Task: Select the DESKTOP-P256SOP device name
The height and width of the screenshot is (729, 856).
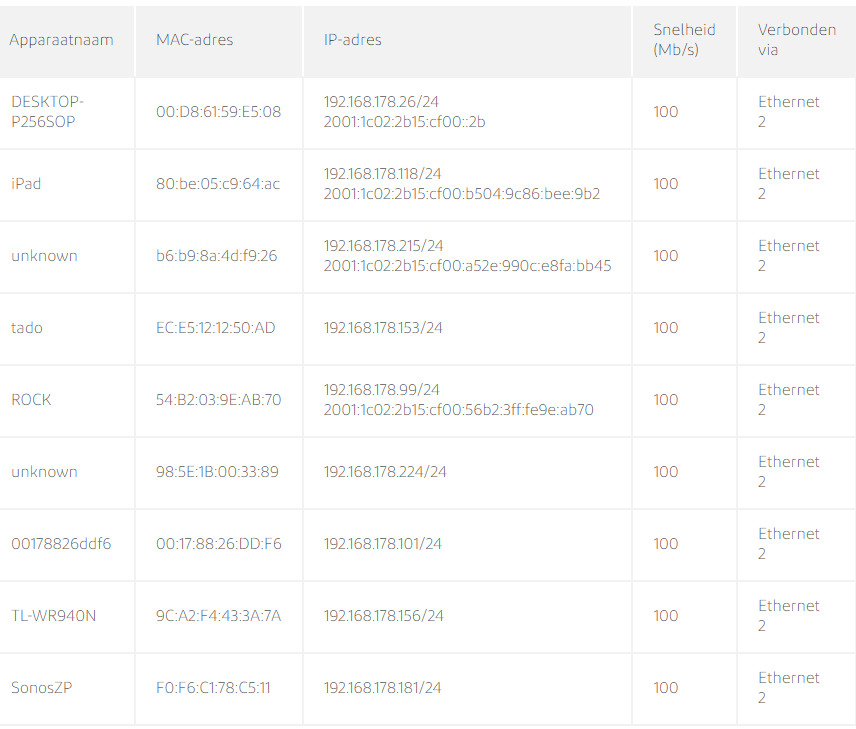Action: coord(47,112)
